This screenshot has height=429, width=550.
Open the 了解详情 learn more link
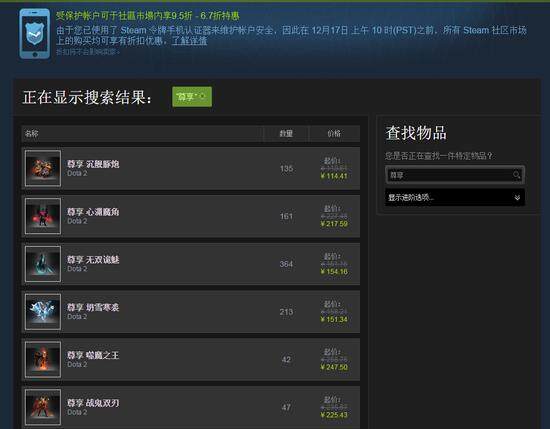[189, 41]
